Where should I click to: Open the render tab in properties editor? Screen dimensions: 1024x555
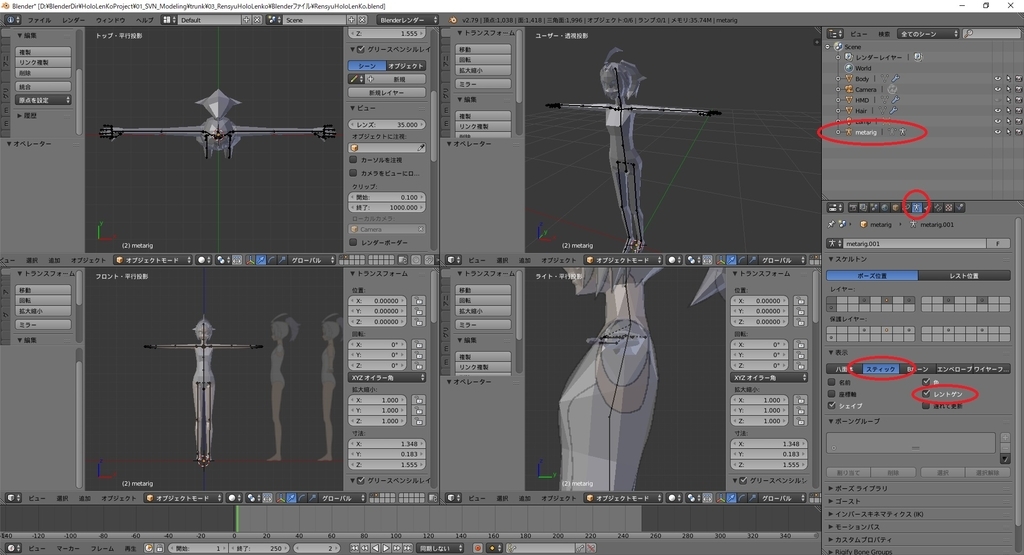(854, 208)
